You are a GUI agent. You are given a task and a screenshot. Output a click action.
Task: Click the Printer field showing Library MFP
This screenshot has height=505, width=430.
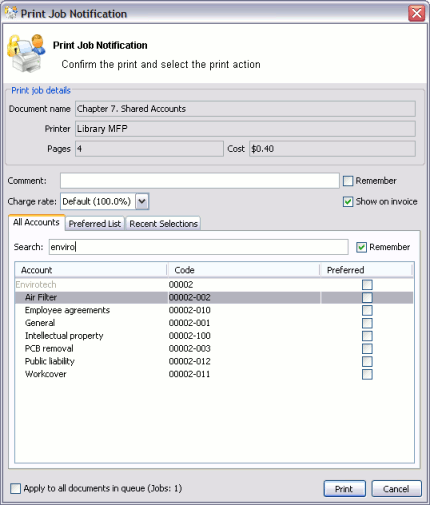pos(245,129)
